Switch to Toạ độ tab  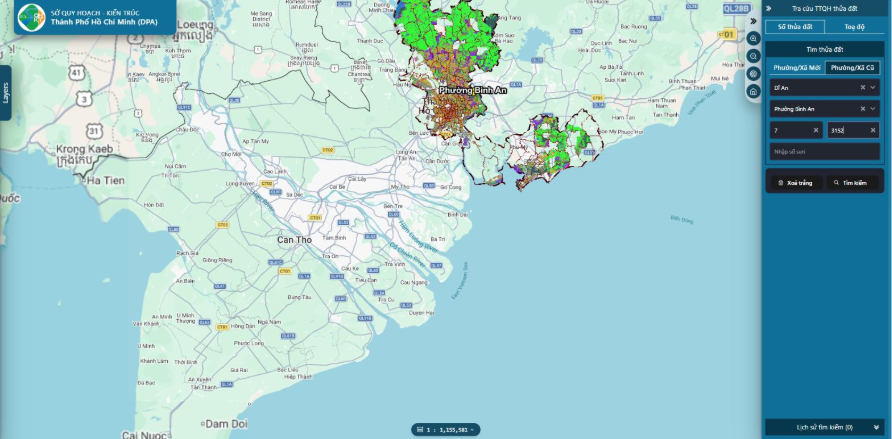pyautogui.click(x=854, y=27)
